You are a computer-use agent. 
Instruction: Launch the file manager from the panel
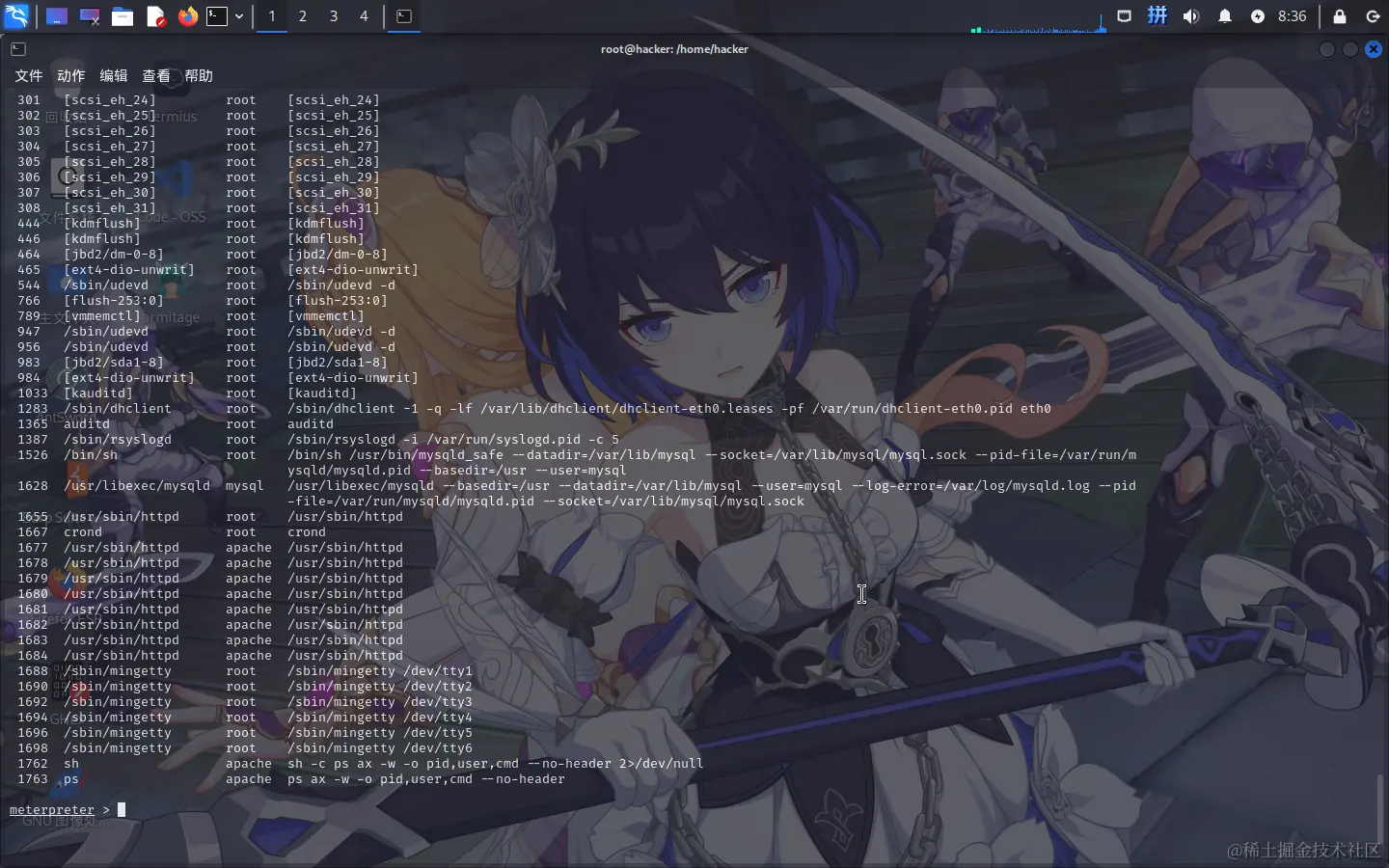pos(123,16)
